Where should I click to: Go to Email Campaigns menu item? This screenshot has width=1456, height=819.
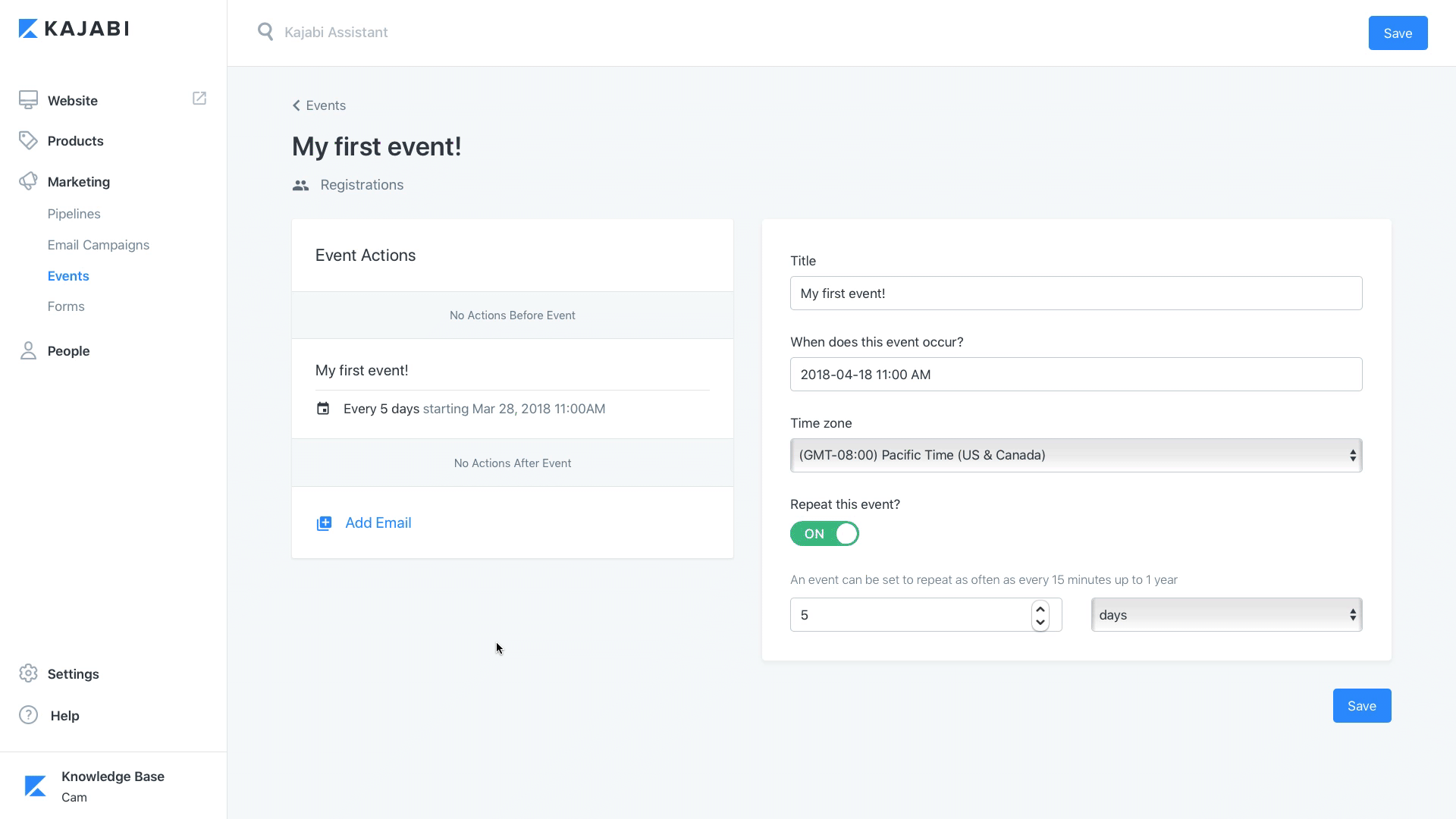98,245
